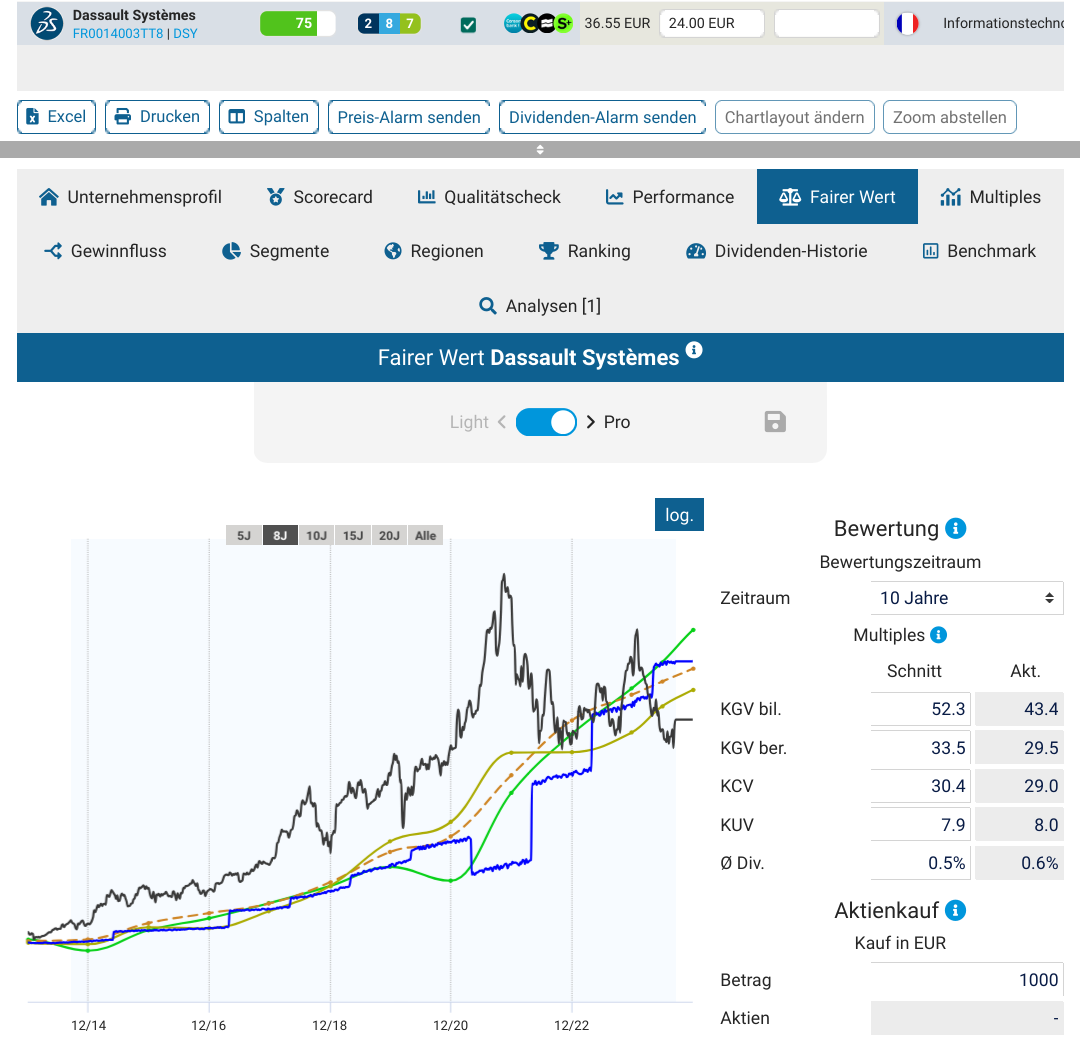The height and width of the screenshot is (1044, 1080).
Task: Click the 24.00 EUR input field
Action: point(712,23)
